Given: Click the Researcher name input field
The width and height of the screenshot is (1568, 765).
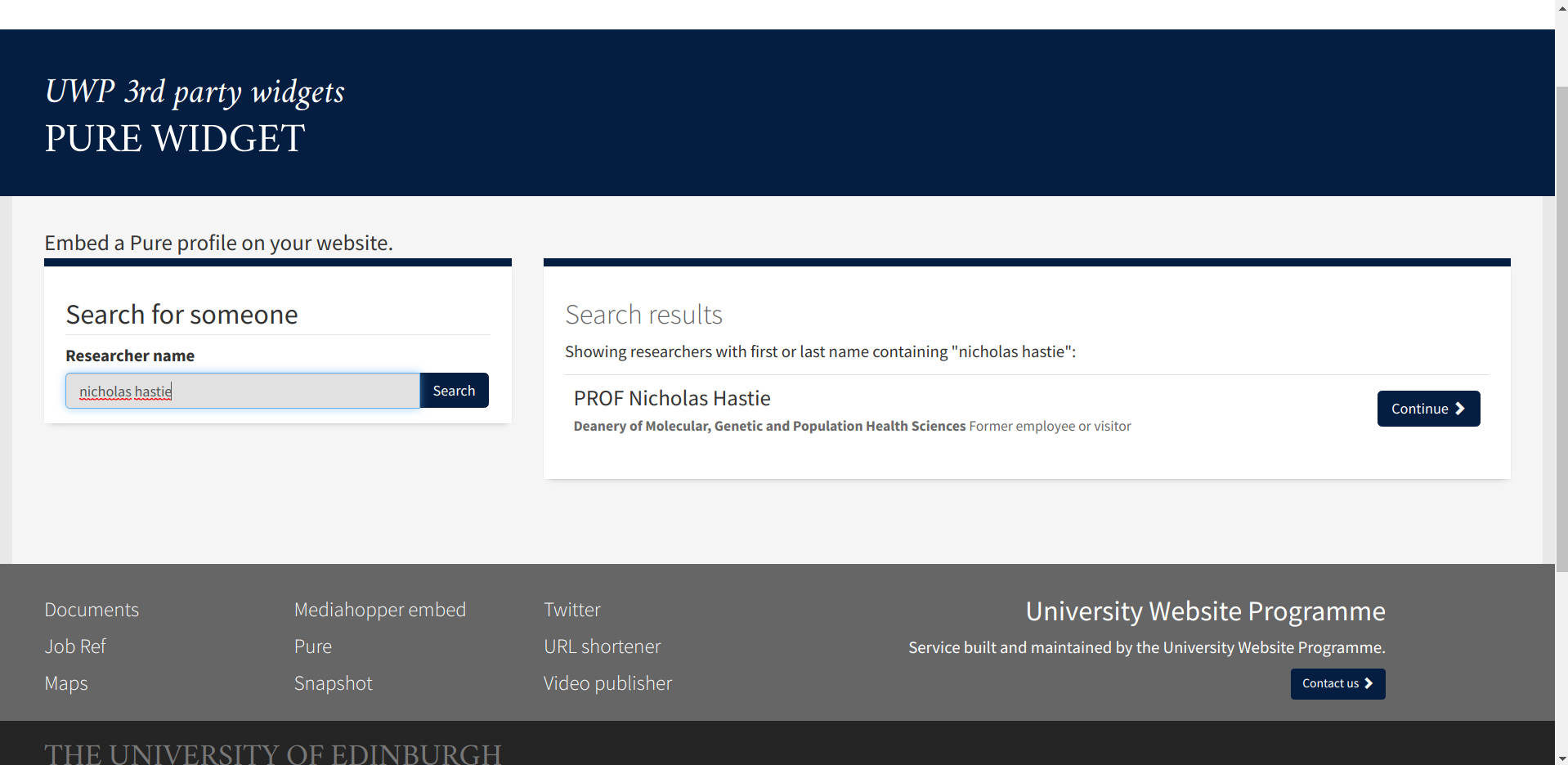Looking at the screenshot, I should tap(243, 391).
